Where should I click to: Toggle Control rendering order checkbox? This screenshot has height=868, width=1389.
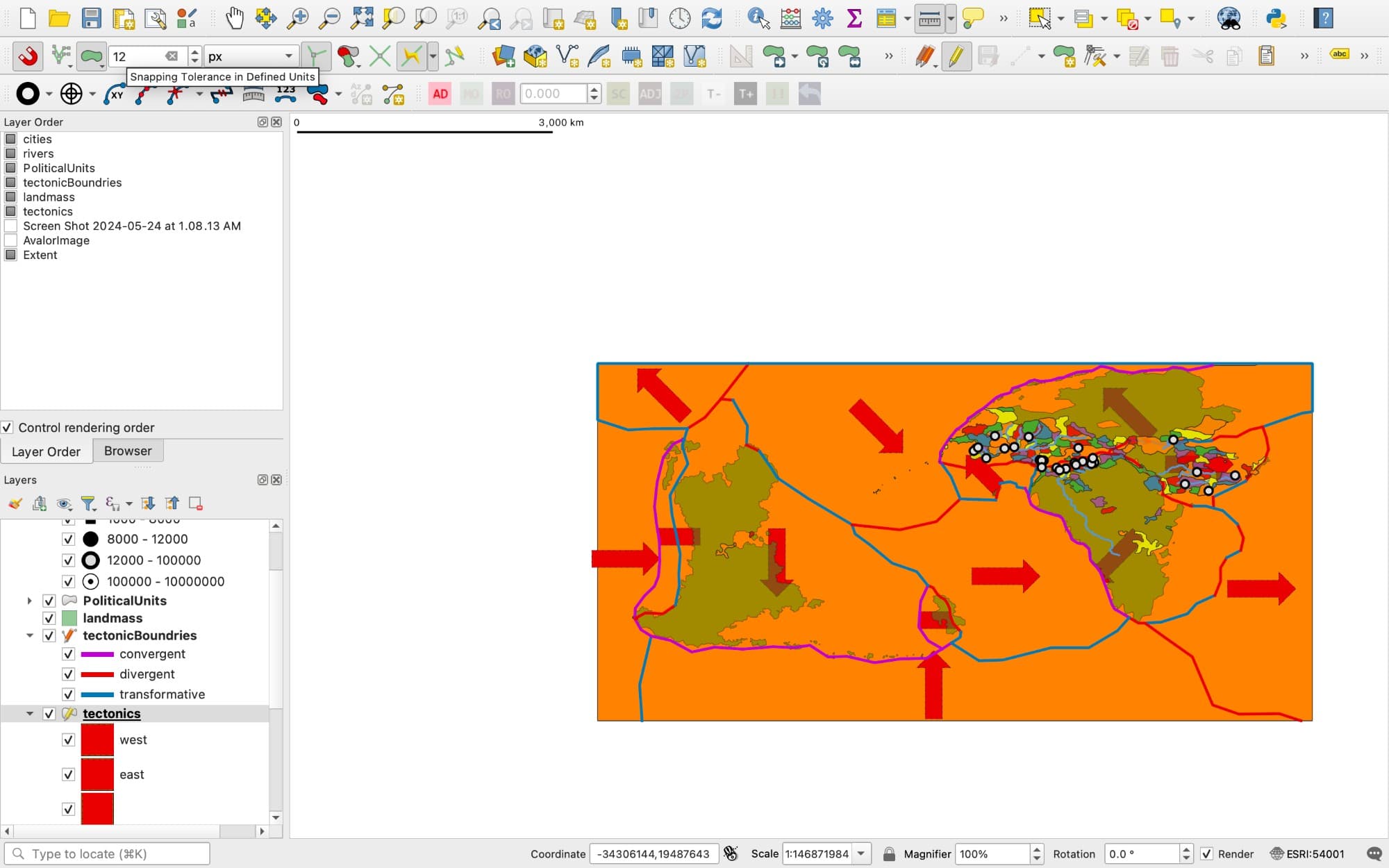(x=8, y=428)
